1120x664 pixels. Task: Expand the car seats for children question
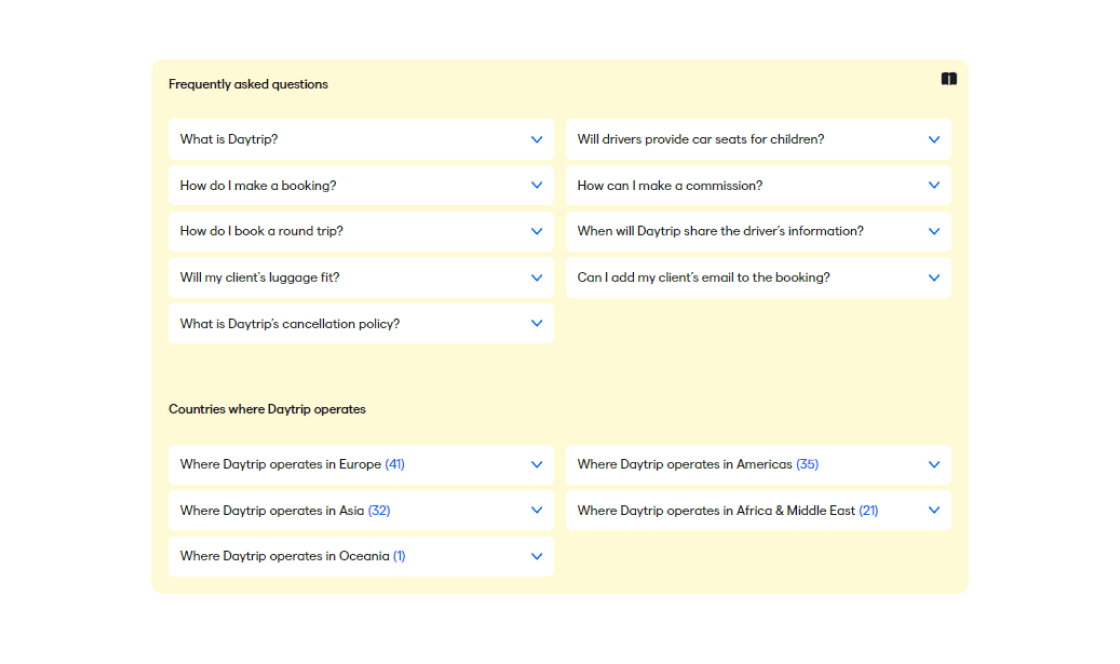pos(759,139)
